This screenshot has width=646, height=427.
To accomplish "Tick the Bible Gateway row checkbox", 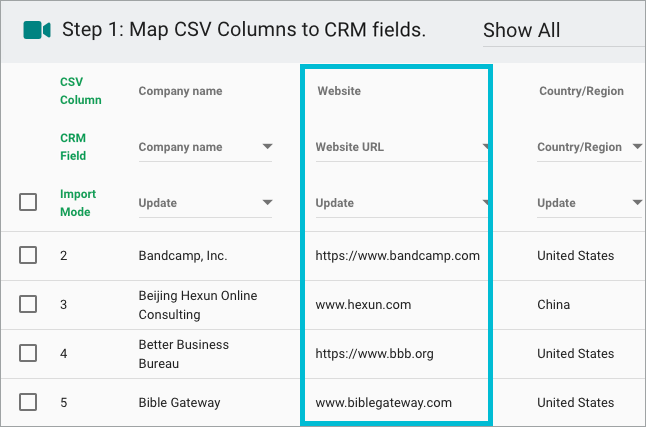I will click(x=28, y=402).
